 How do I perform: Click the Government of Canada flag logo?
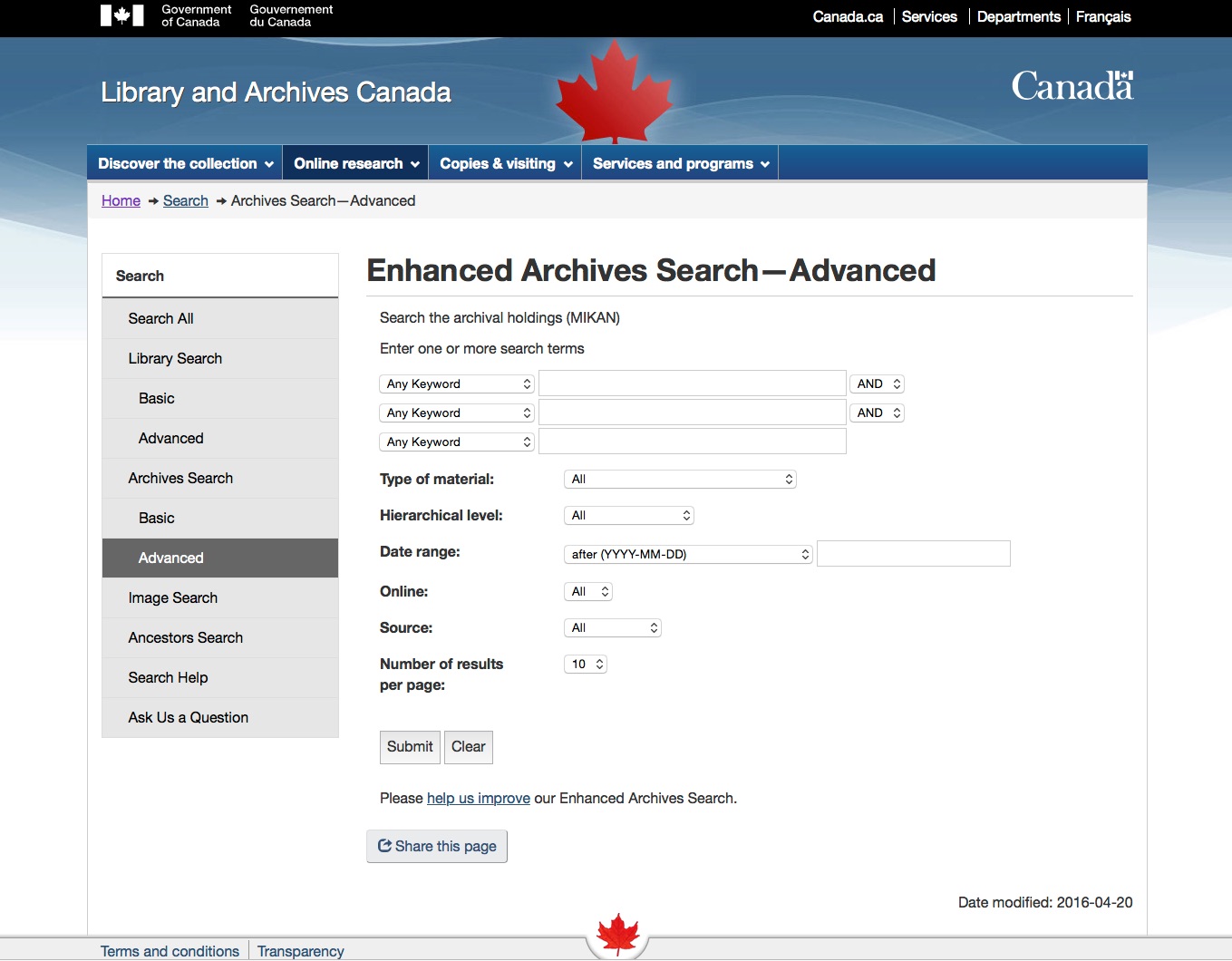point(121,15)
